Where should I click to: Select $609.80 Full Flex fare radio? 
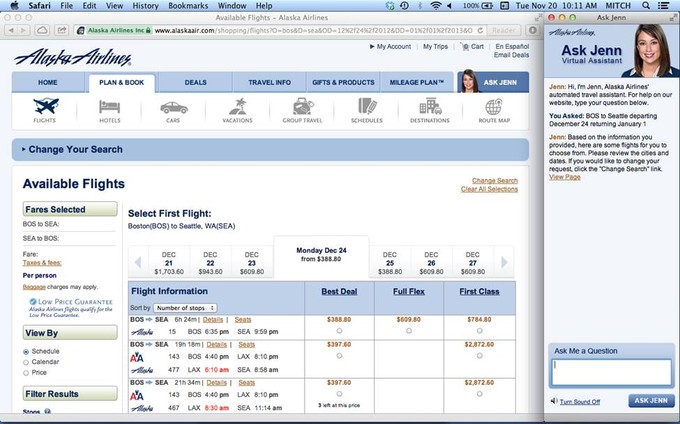[409, 331]
